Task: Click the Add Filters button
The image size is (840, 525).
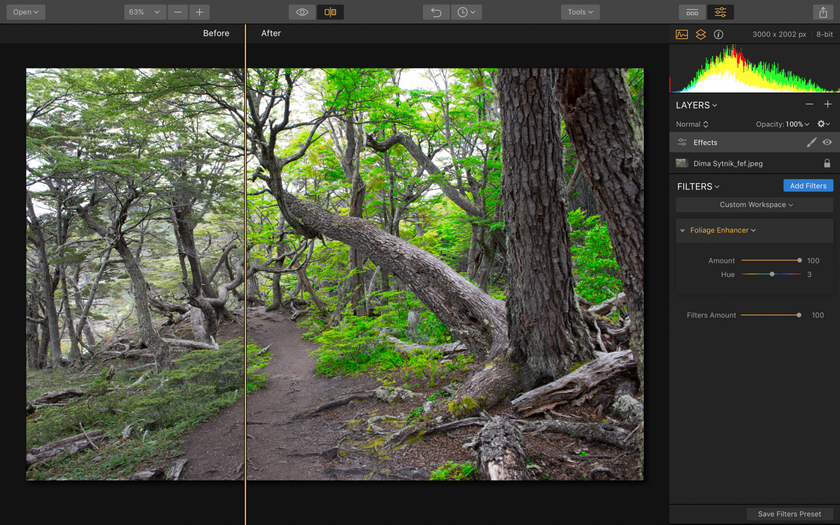Action: click(808, 185)
